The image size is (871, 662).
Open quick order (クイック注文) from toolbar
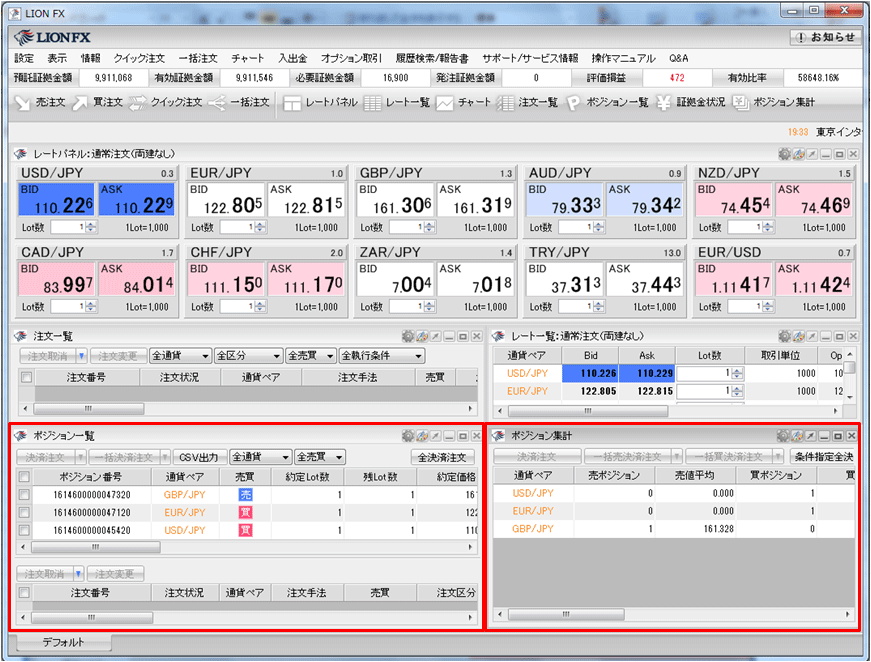pos(137,103)
